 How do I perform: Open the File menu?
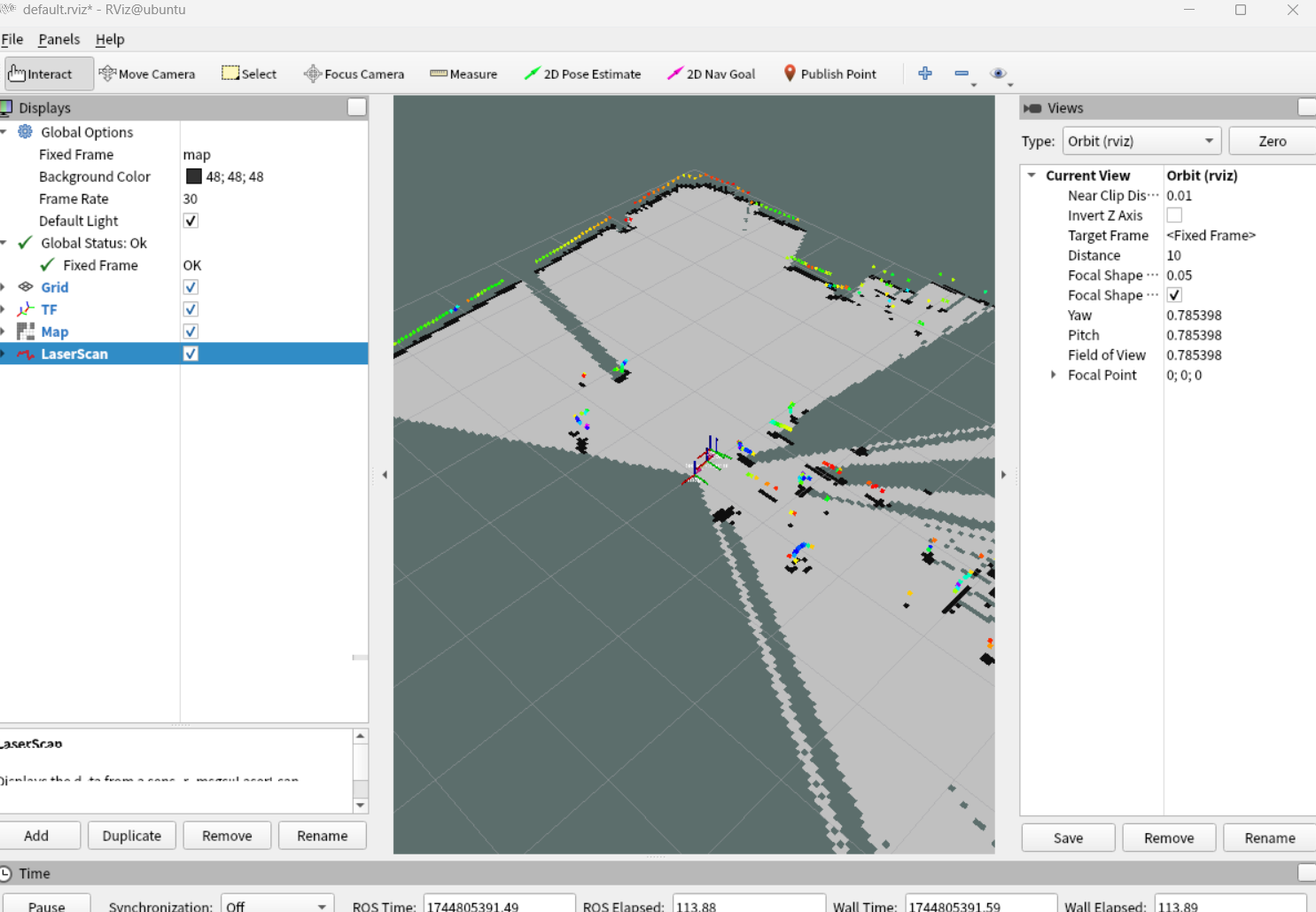point(12,39)
